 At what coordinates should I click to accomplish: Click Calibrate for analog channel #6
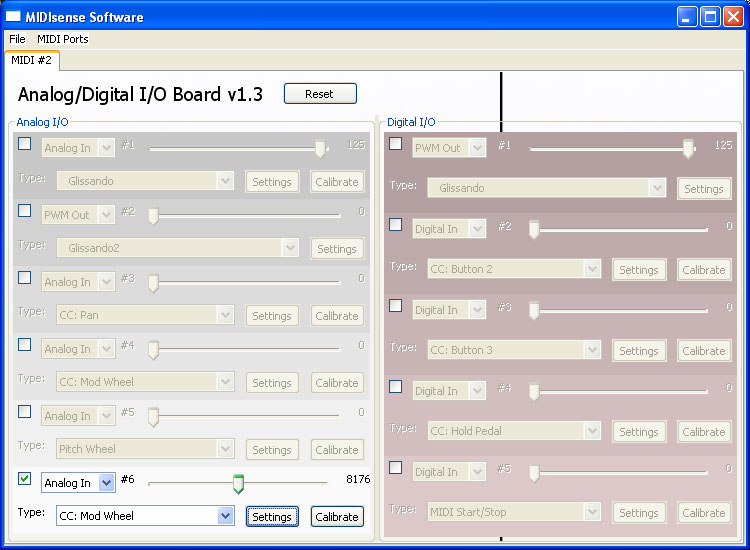click(x=337, y=517)
